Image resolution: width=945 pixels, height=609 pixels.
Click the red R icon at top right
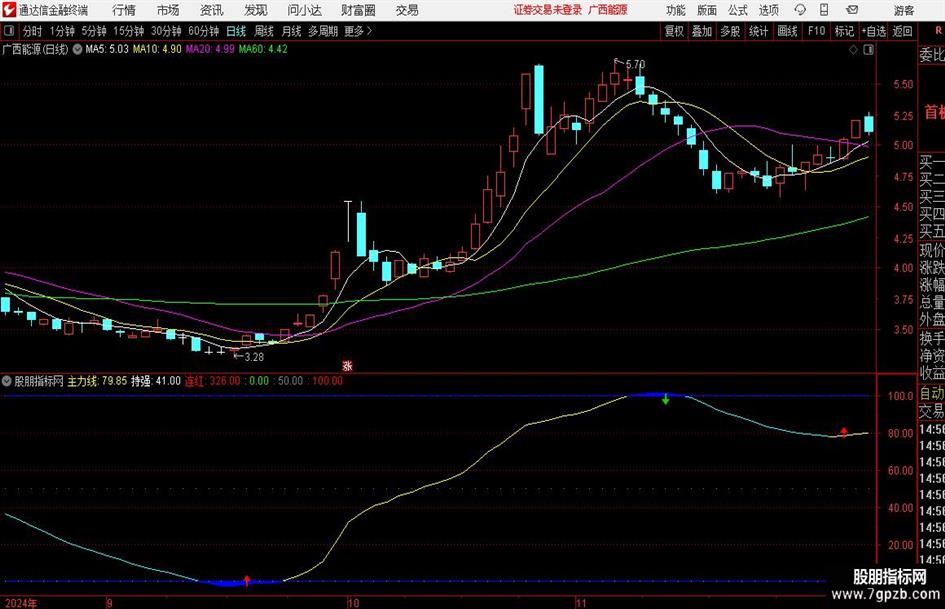tap(938, 30)
